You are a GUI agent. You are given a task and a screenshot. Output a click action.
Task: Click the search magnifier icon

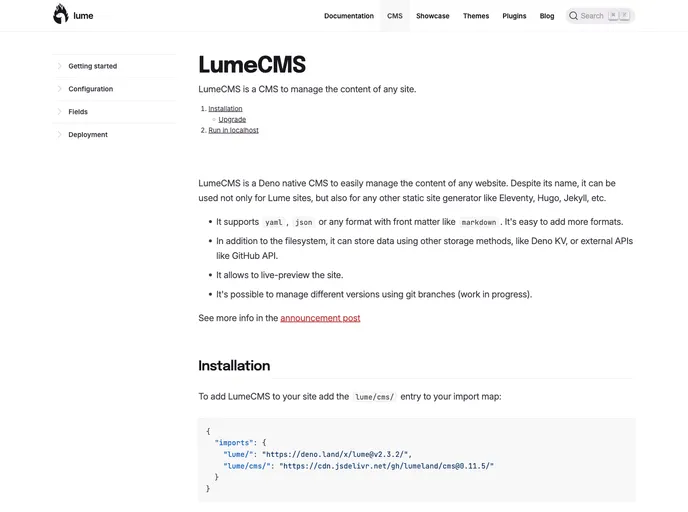tap(573, 16)
